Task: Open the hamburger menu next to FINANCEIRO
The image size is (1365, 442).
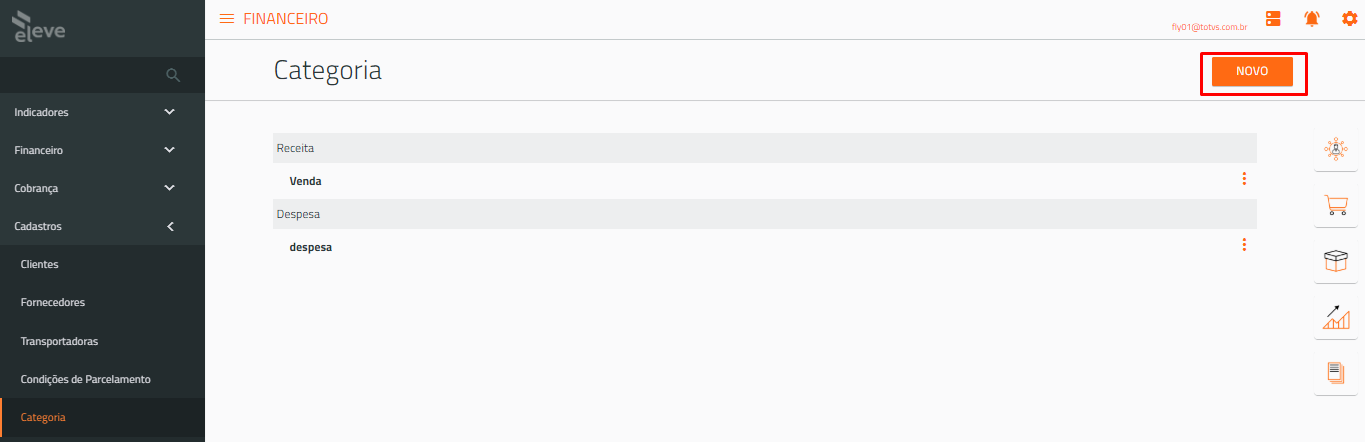Action: (x=227, y=19)
